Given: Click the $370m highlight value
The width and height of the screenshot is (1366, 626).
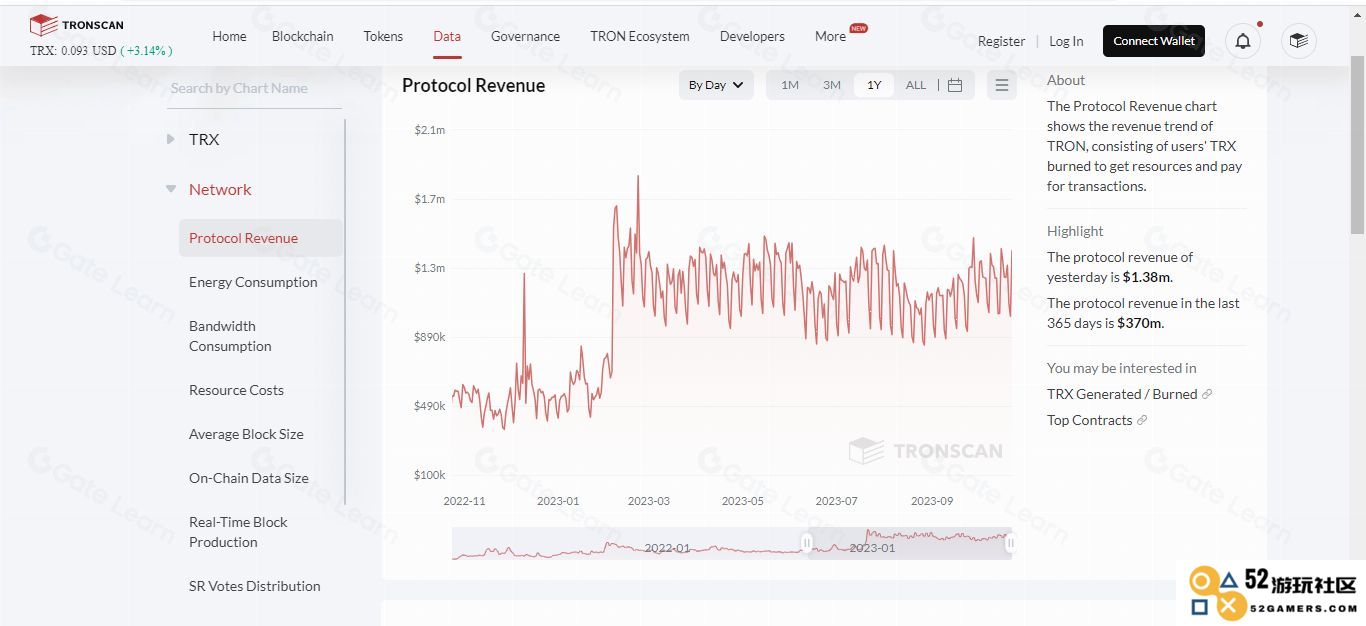Looking at the screenshot, I should click(x=1140, y=323).
